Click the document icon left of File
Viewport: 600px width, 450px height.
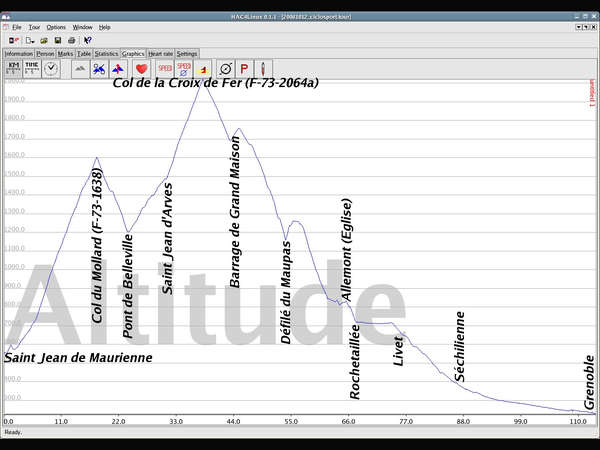[x=5, y=27]
